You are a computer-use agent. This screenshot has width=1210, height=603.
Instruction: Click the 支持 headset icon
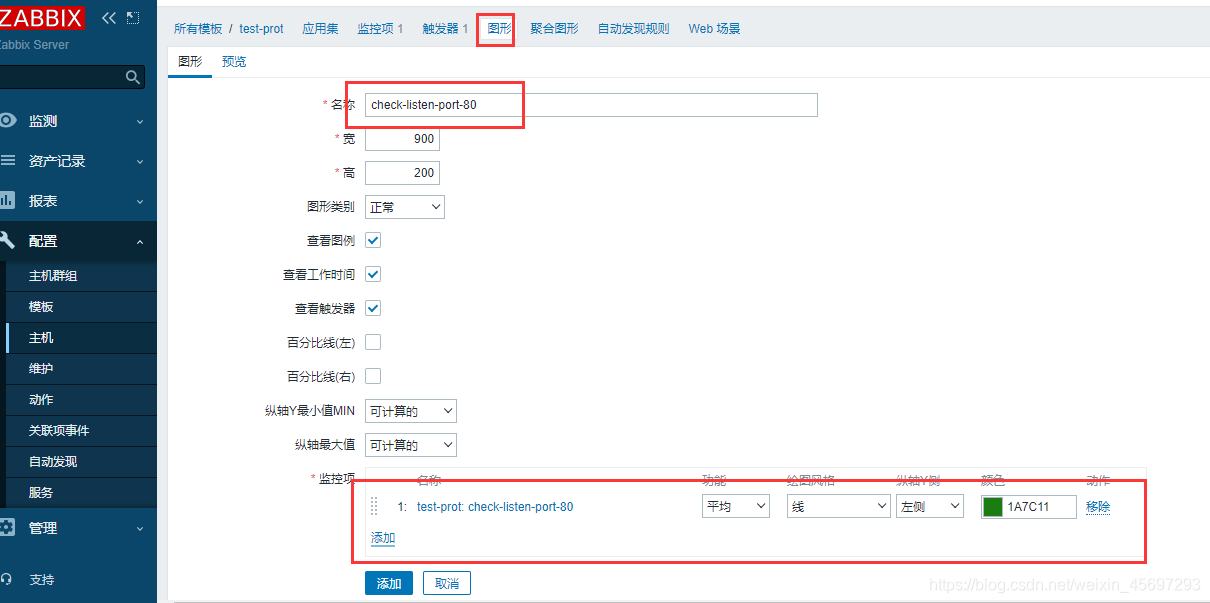coord(8,579)
